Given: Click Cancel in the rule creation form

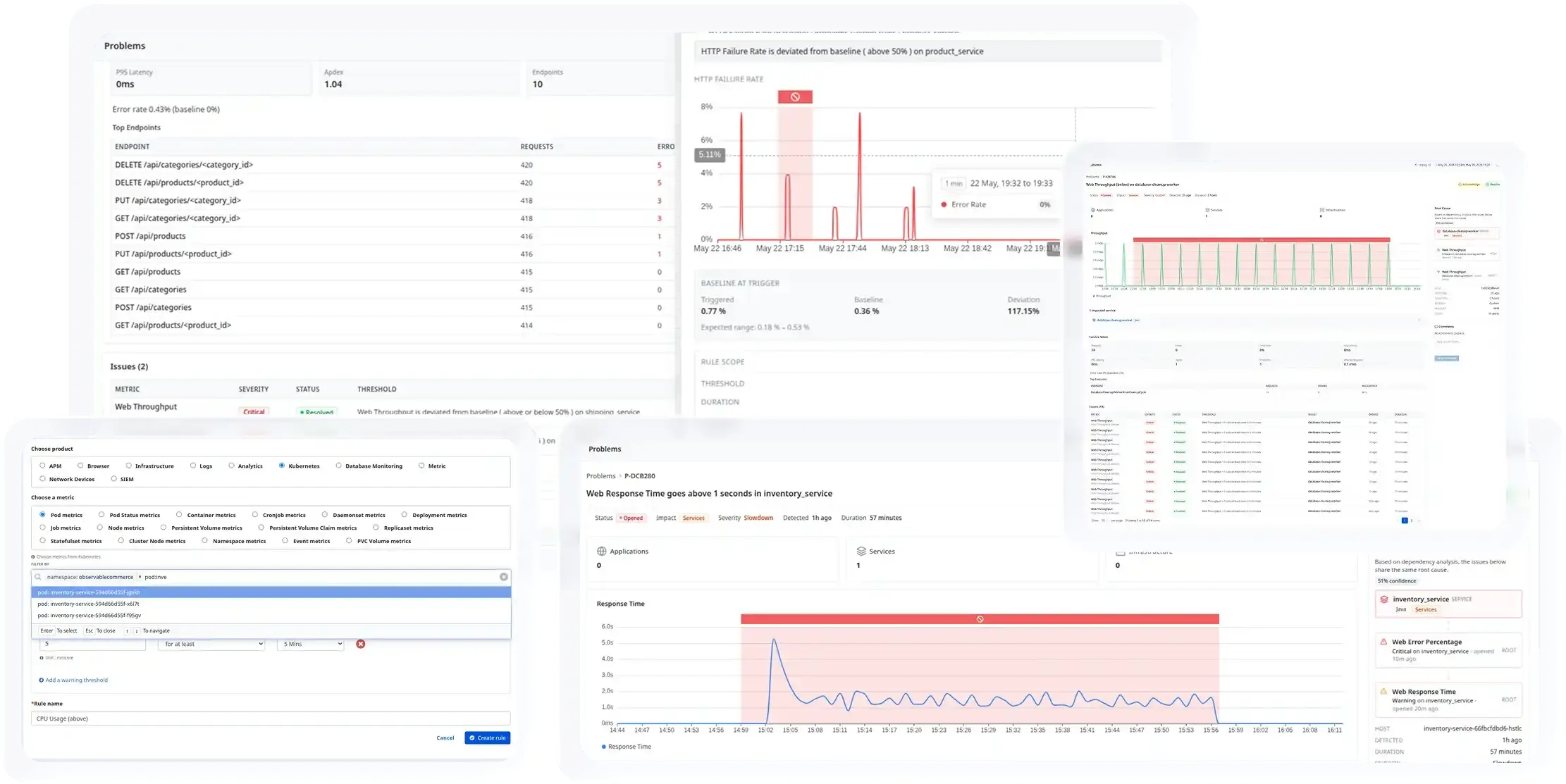Looking at the screenshot, I should 445,738.
